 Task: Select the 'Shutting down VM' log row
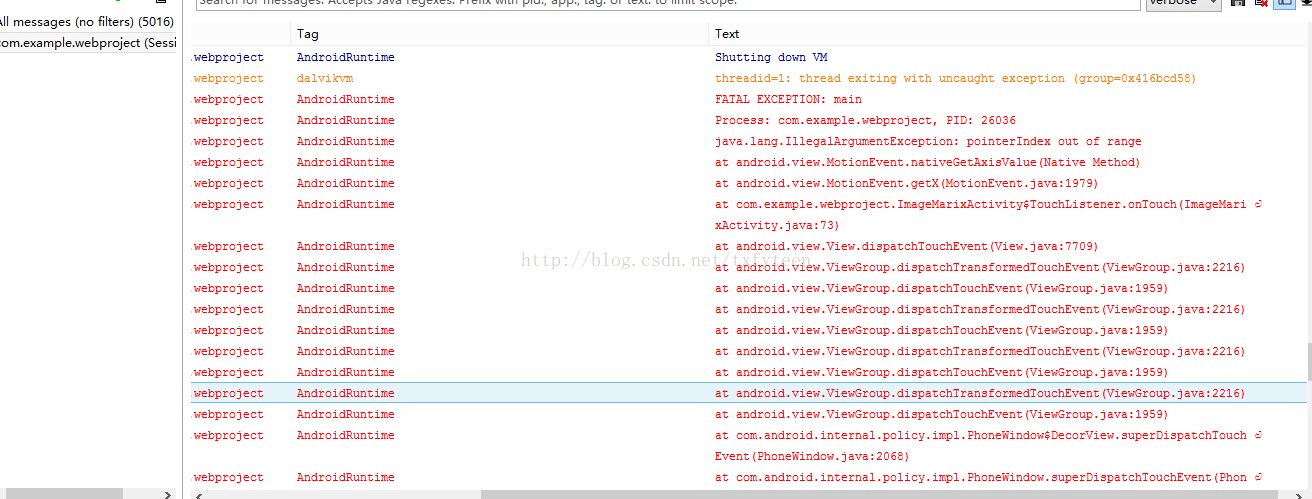click(x=749, y=57)
